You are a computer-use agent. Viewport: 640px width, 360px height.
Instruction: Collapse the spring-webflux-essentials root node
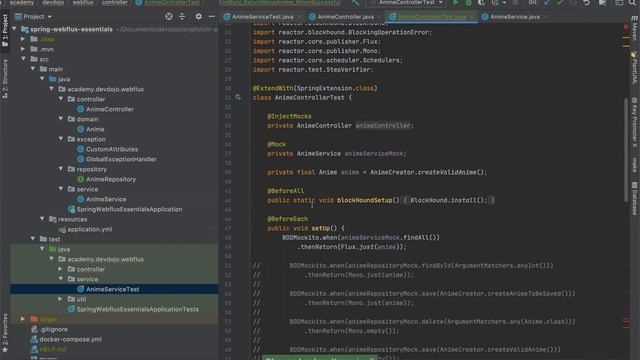pos(15,29)
